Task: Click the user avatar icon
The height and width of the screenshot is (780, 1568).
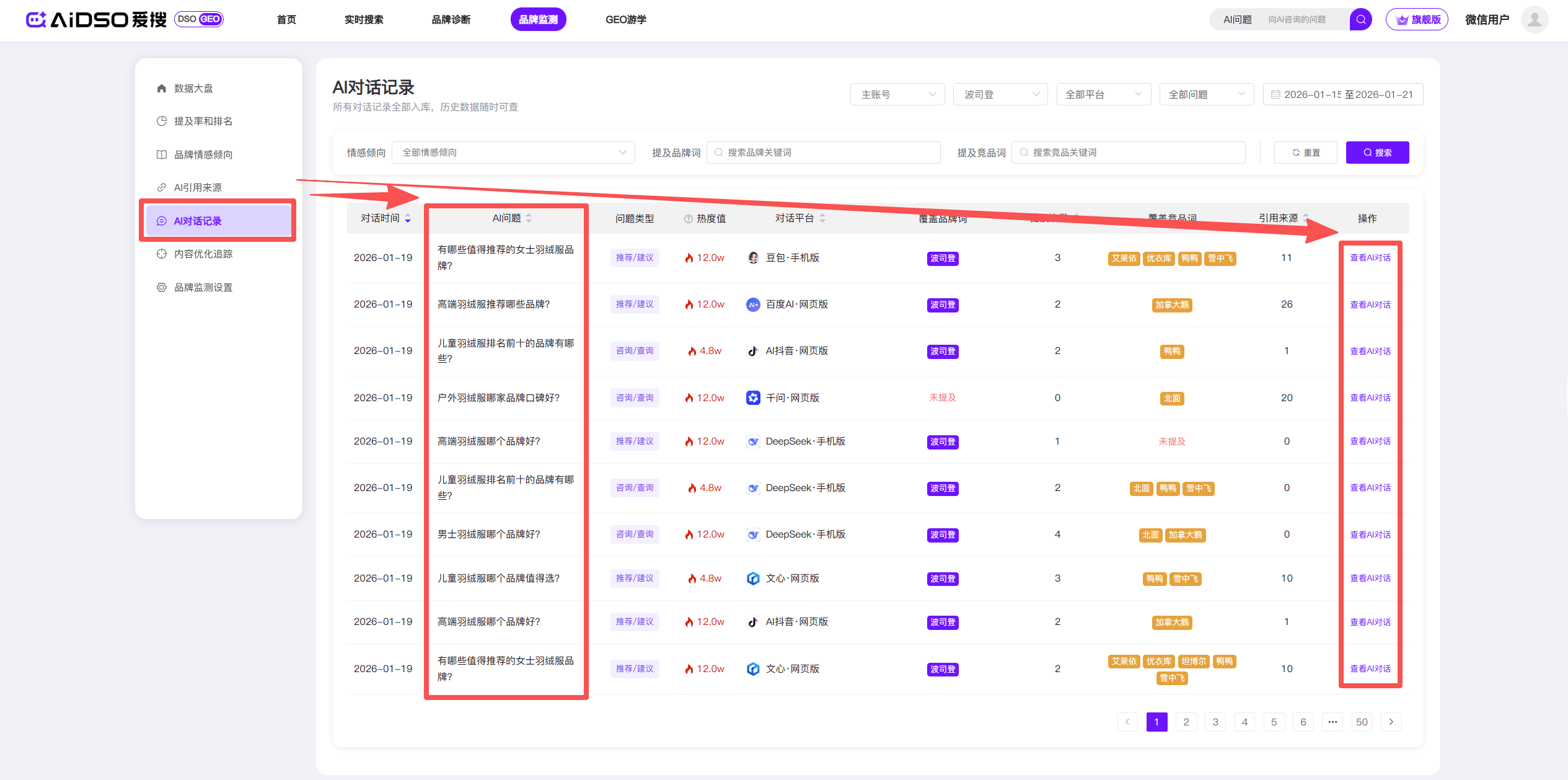Action: click(1534, 19)
